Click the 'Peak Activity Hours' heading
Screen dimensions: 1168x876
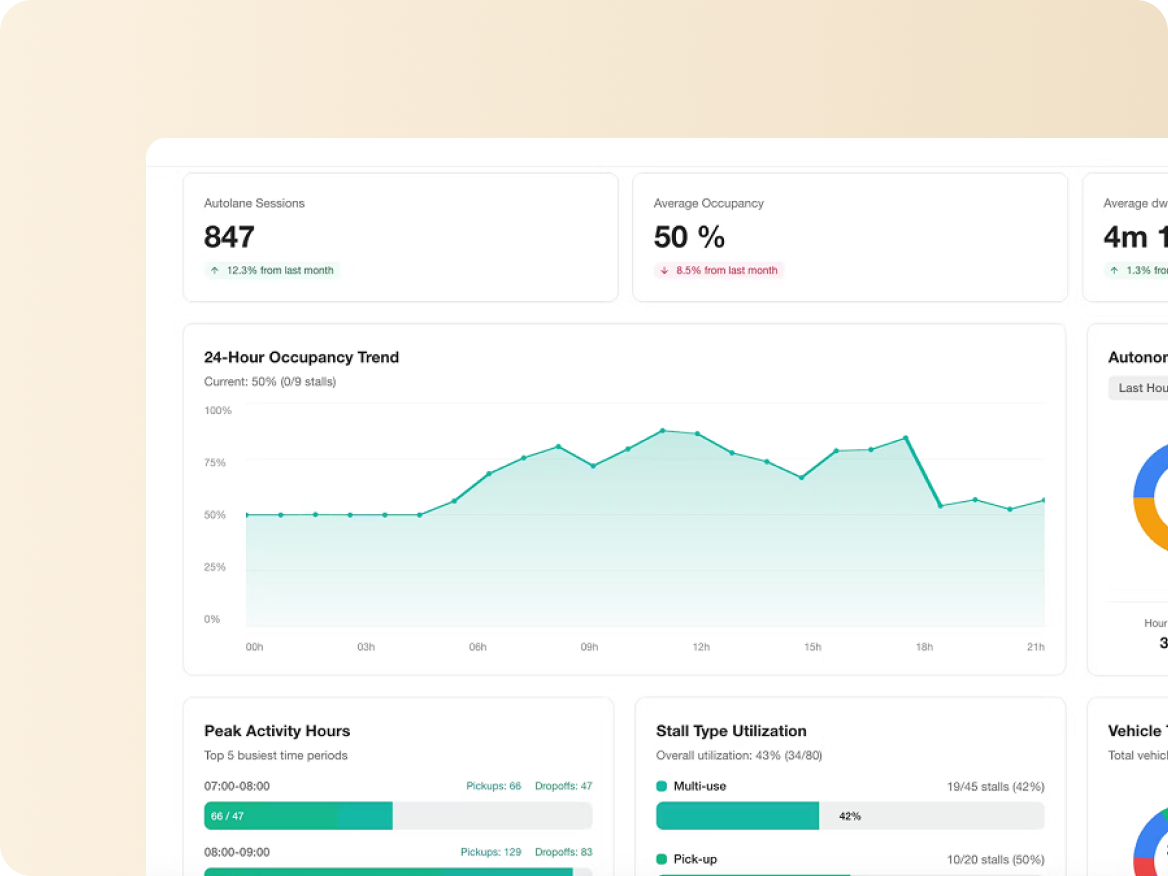[277, 731]
